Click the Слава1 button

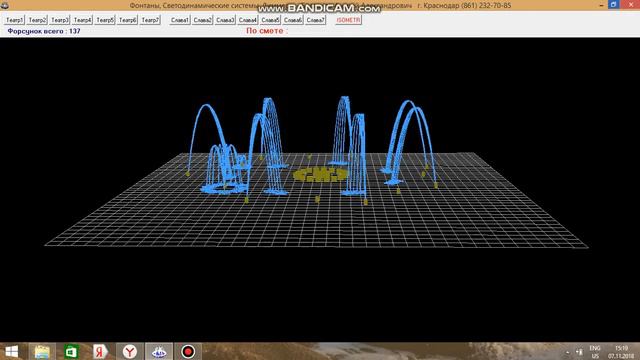point(180,20)
